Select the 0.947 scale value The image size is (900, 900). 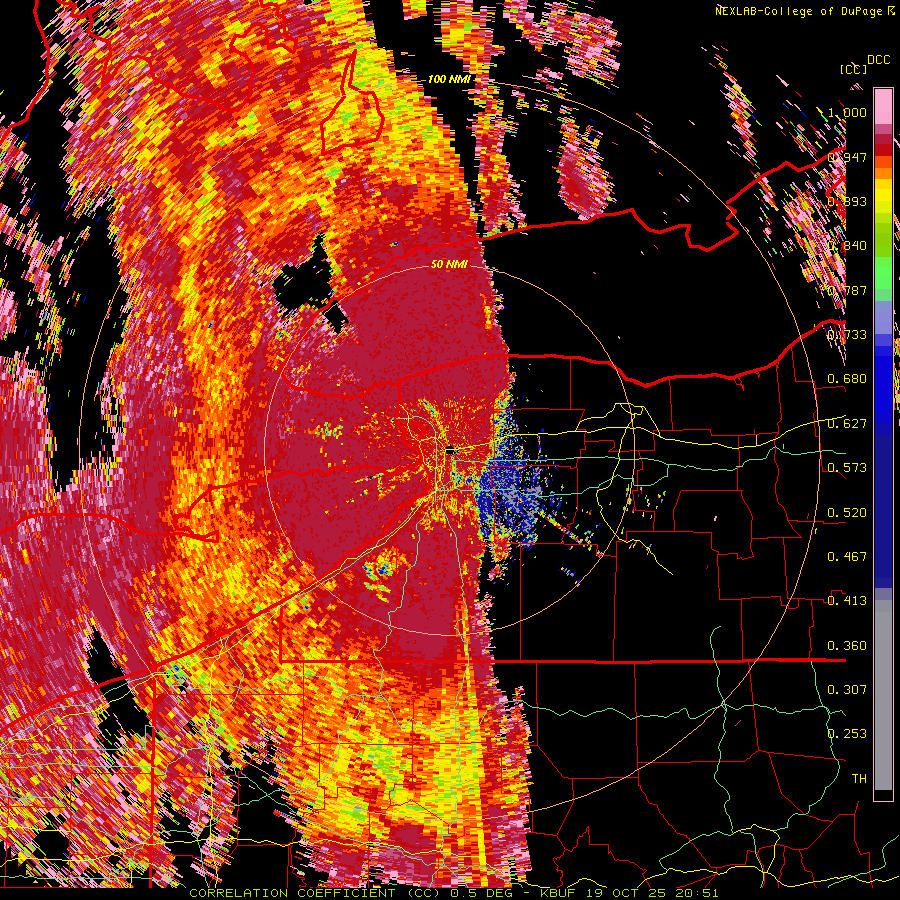[x=847, y=157]
